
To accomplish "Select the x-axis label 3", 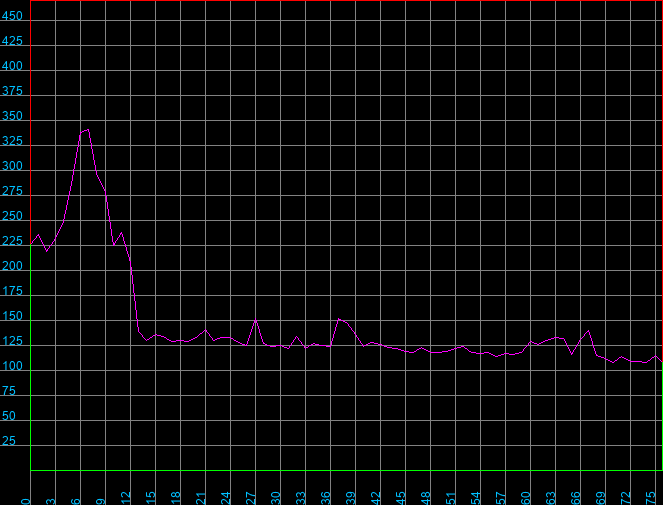I will [x=51, y=501].
